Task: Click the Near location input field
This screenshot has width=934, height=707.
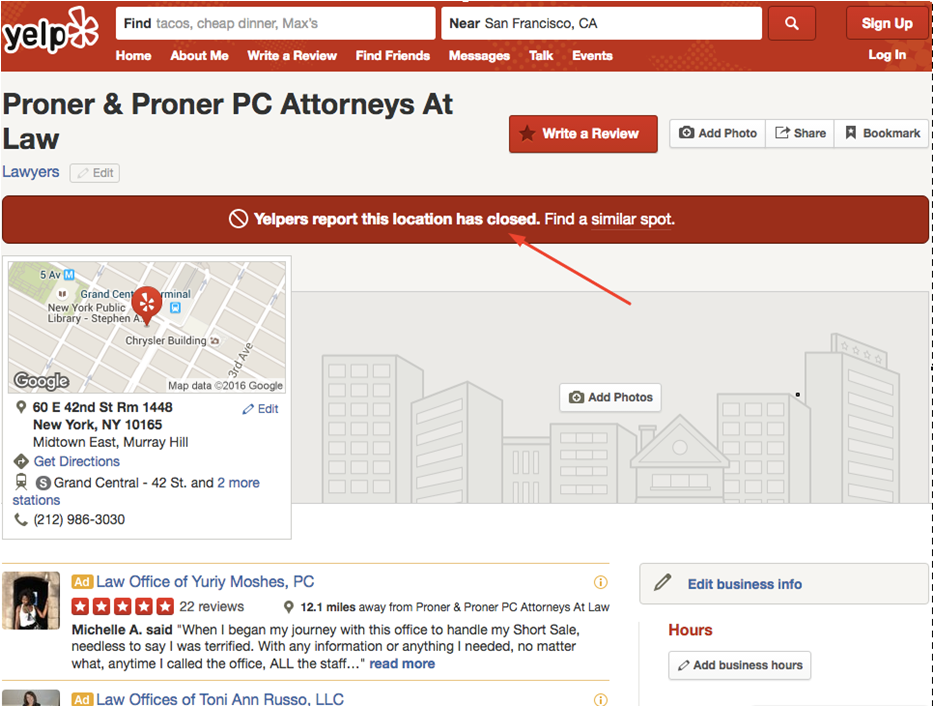Action: [601, 23]
